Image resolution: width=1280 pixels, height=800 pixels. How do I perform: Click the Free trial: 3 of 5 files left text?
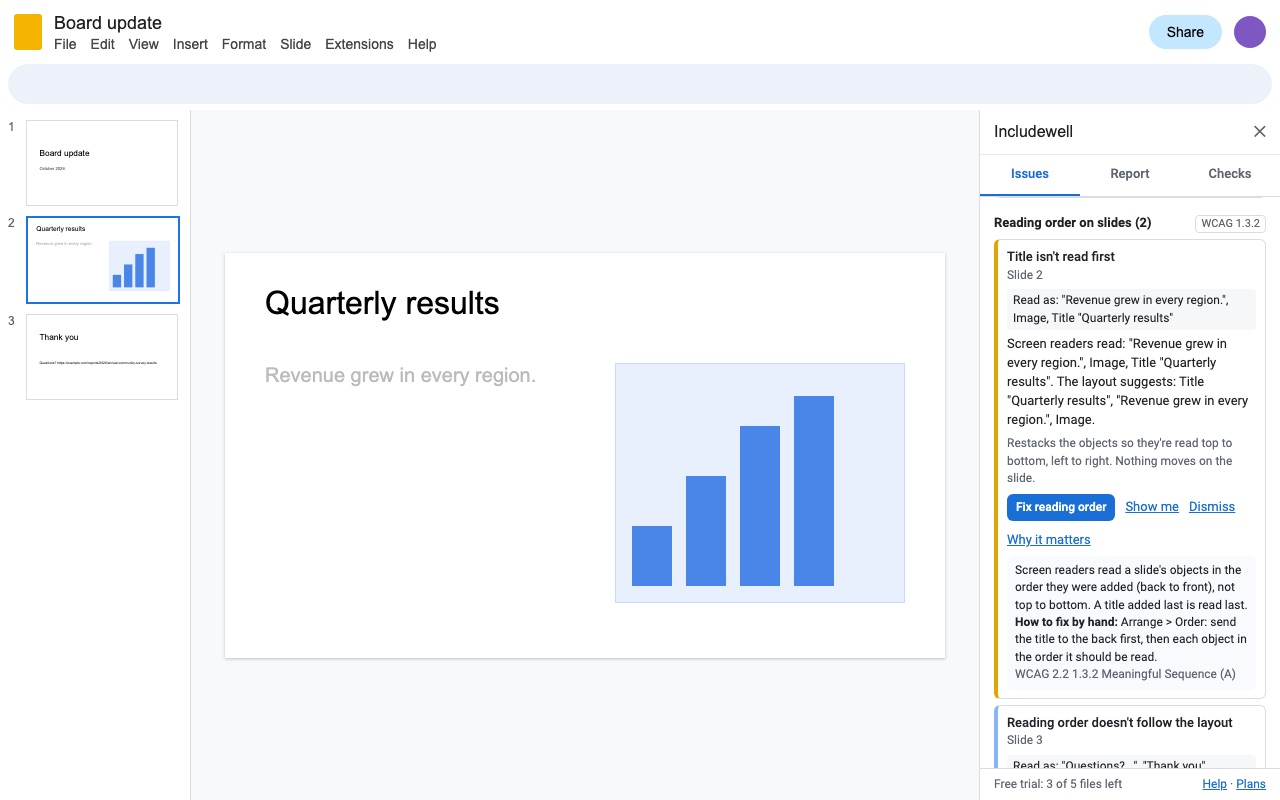coord(1058,784)
